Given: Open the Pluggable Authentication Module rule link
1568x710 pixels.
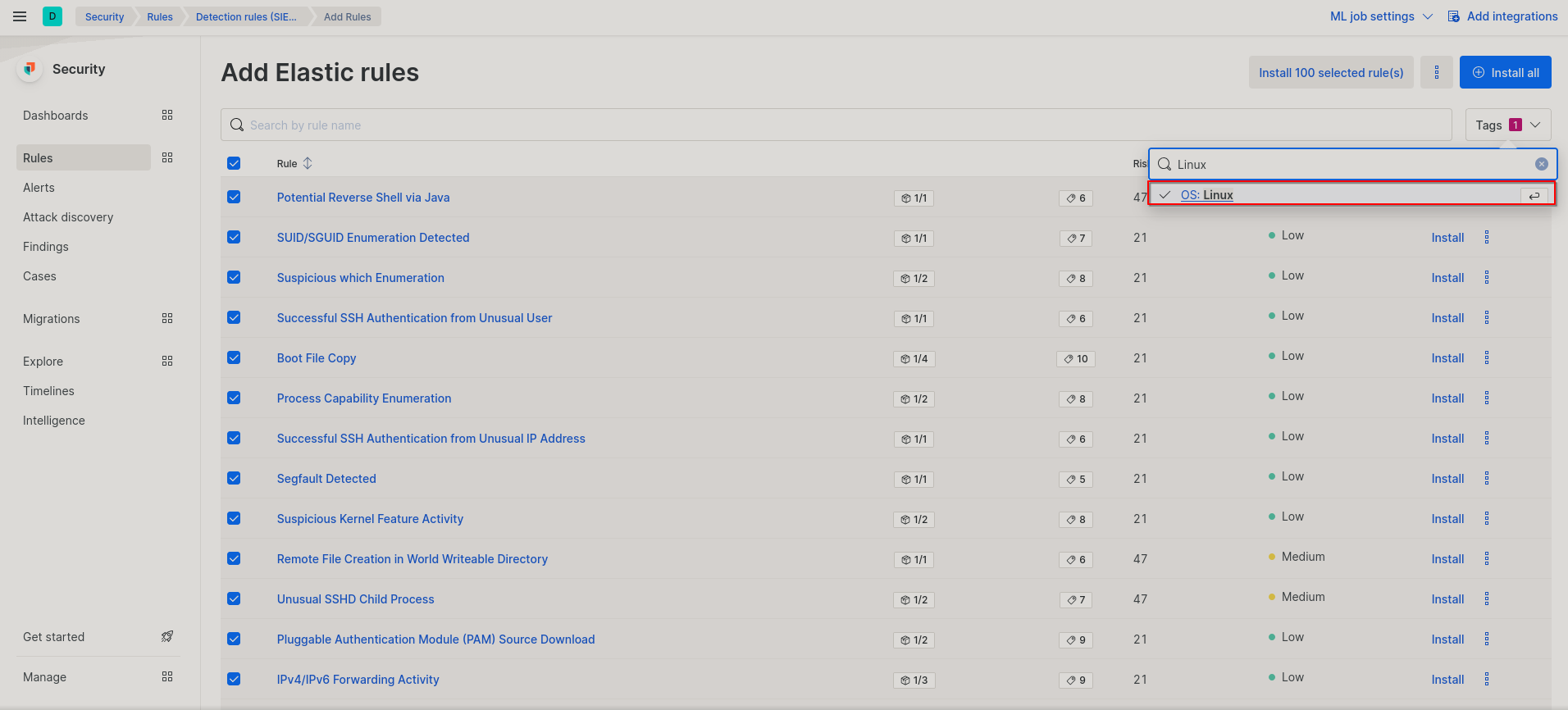Looking at the screenshot, I should pos(436,639).
